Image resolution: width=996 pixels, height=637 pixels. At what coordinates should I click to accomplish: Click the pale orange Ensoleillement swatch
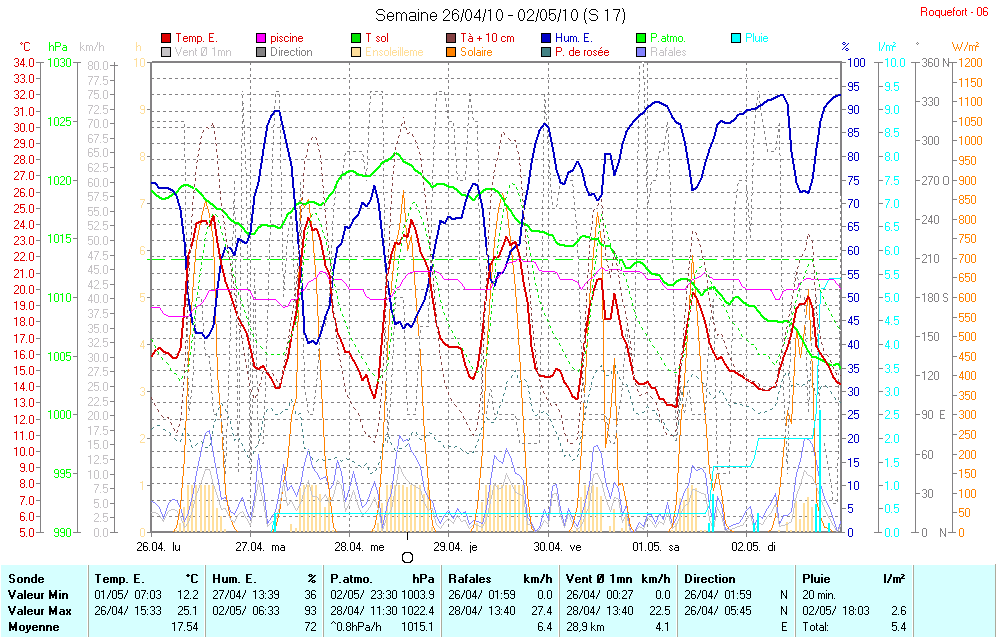[x=356, y=52]
